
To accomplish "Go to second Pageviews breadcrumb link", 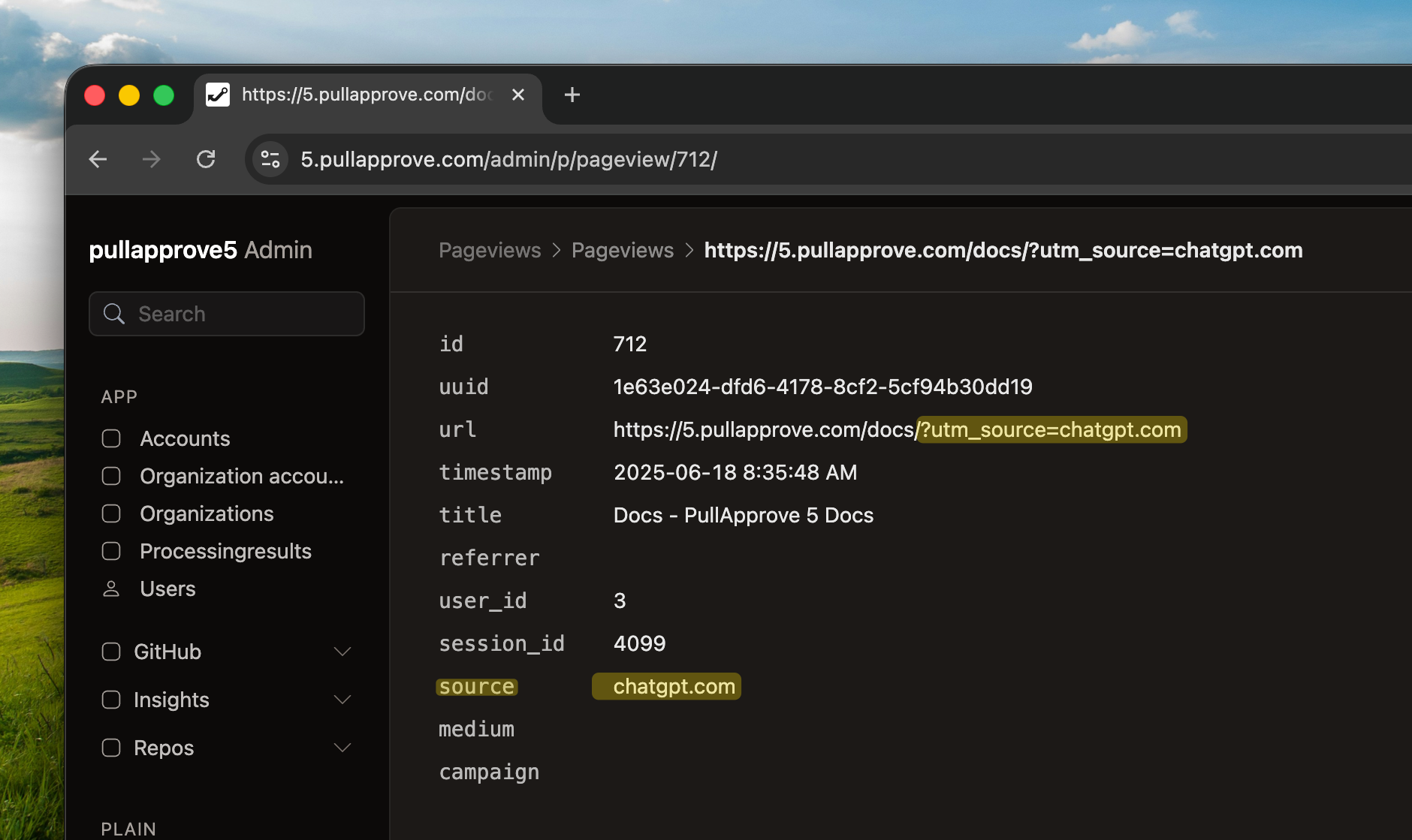I will tap(622, 250).
